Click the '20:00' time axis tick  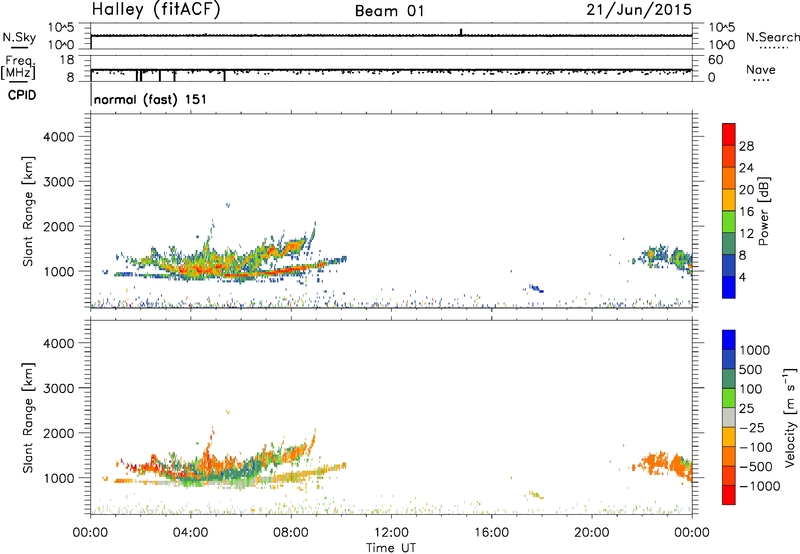click(x=592, y=533)
